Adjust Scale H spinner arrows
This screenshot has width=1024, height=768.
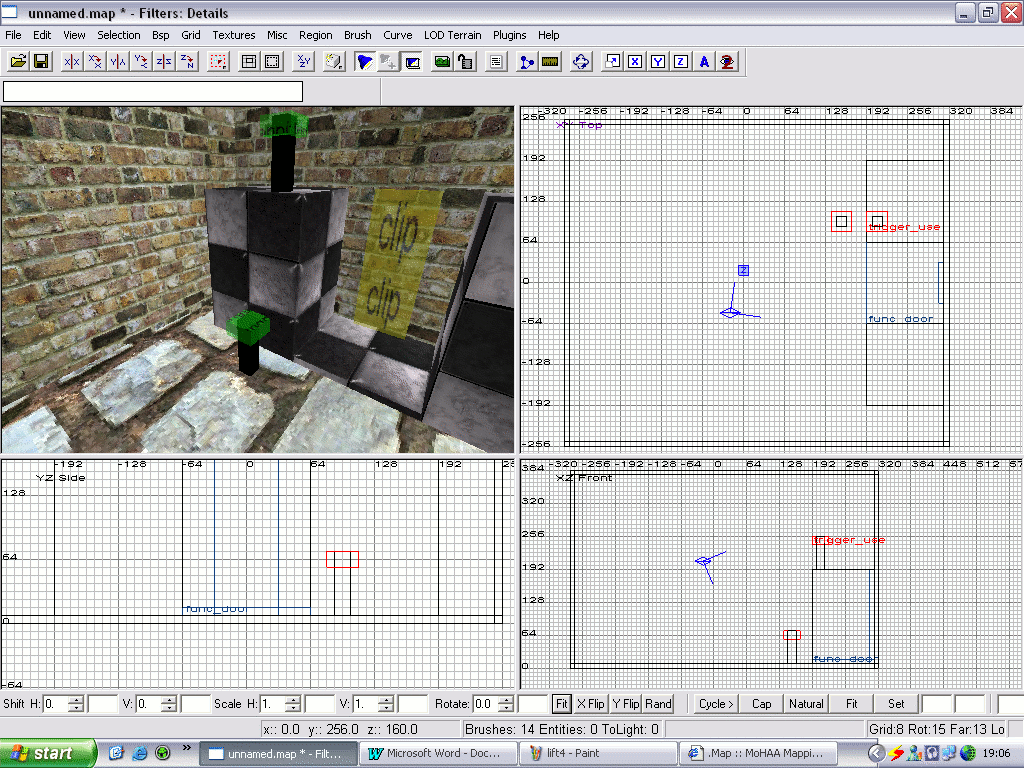pyautogui.click(x=293, y=704)
